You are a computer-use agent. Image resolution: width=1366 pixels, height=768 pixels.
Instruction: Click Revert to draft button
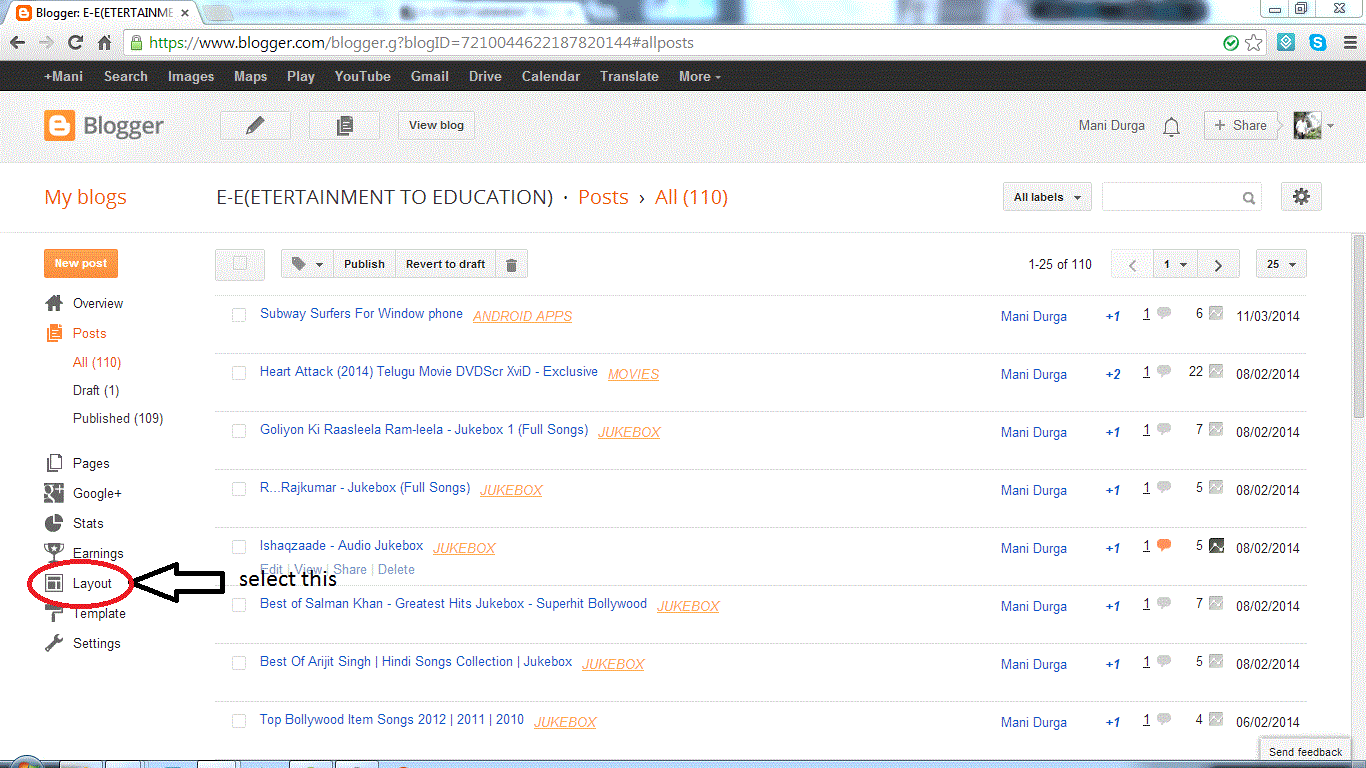[445, 264]
